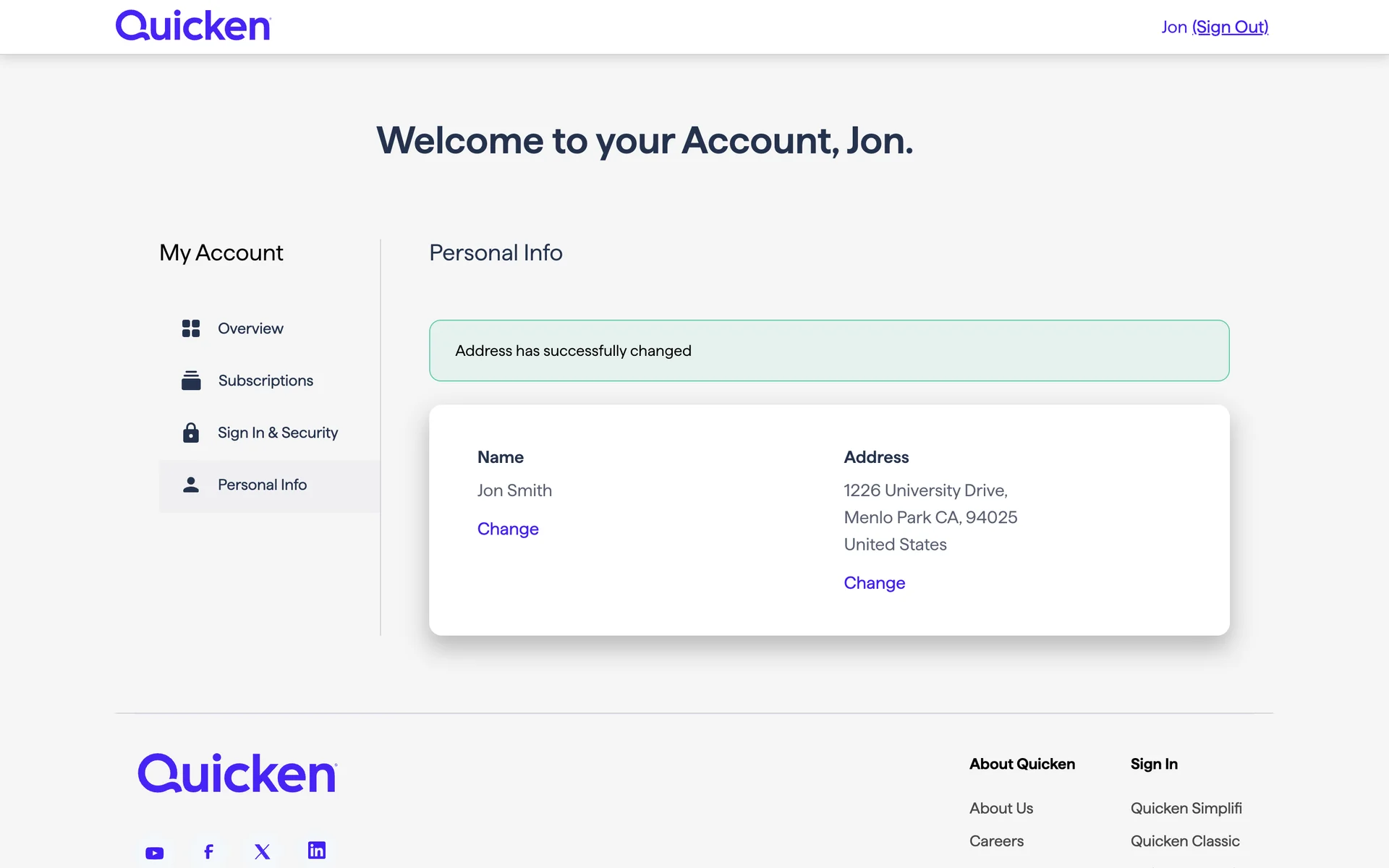This screenshot has height=868, width=1389.
Task: Click the Overview grid icon in sidebar
Action: [x=190, y=328]
